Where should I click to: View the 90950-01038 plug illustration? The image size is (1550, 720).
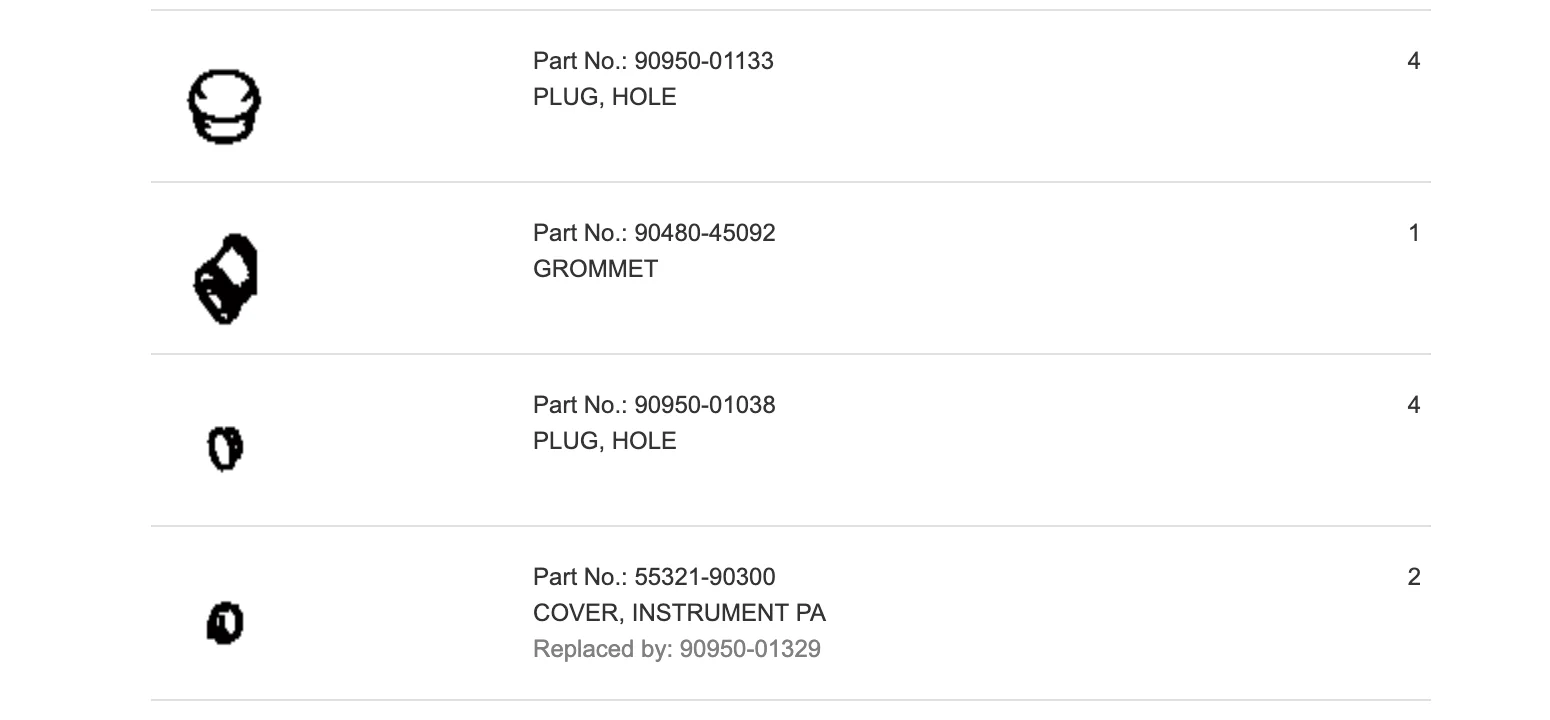coord(225,448)
